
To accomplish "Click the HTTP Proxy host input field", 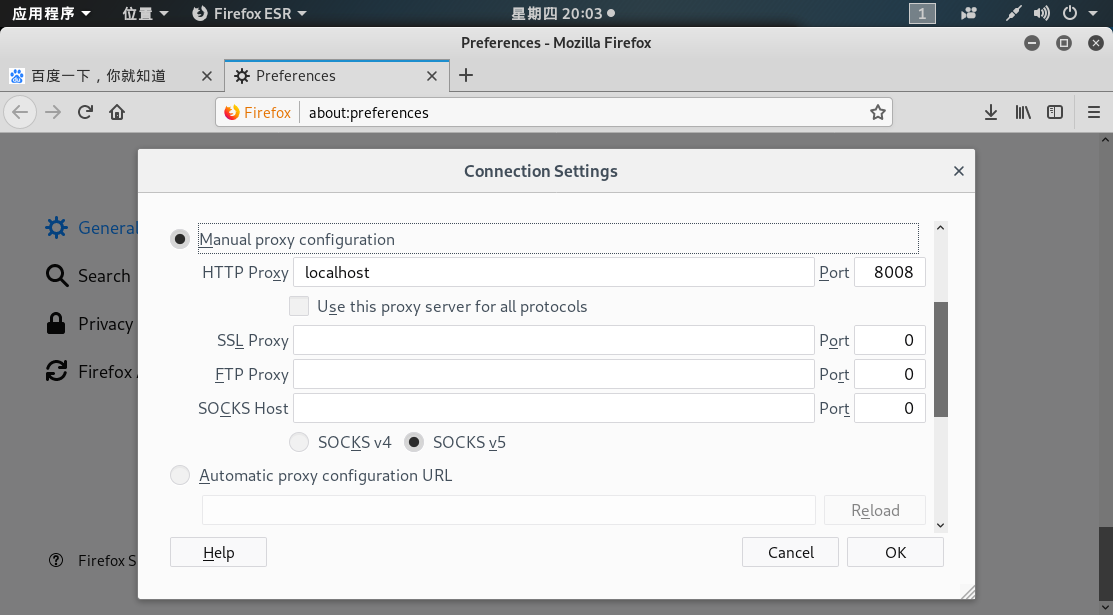I will [x=554, y=272].
